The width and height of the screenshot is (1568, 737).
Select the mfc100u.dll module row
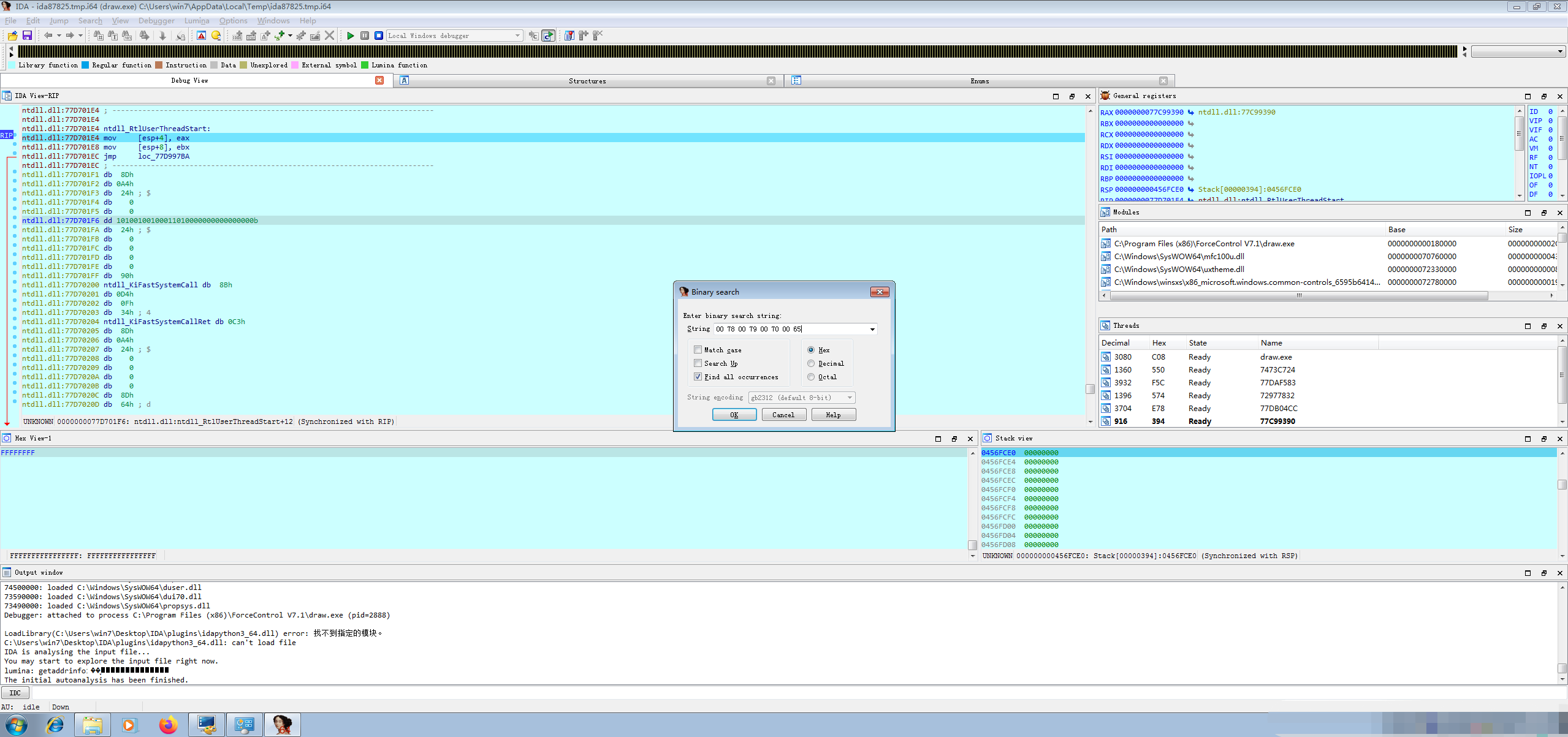point(1328,257)
